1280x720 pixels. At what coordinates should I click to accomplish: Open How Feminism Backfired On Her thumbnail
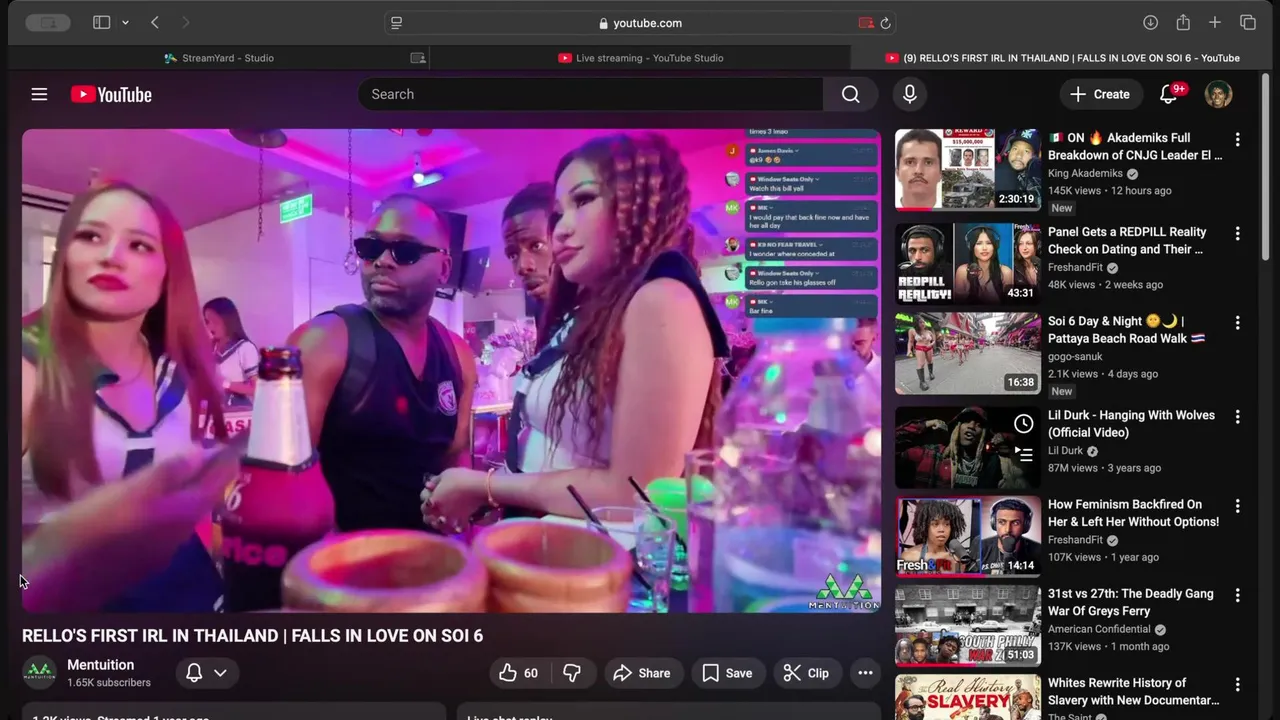click(967, 536)
